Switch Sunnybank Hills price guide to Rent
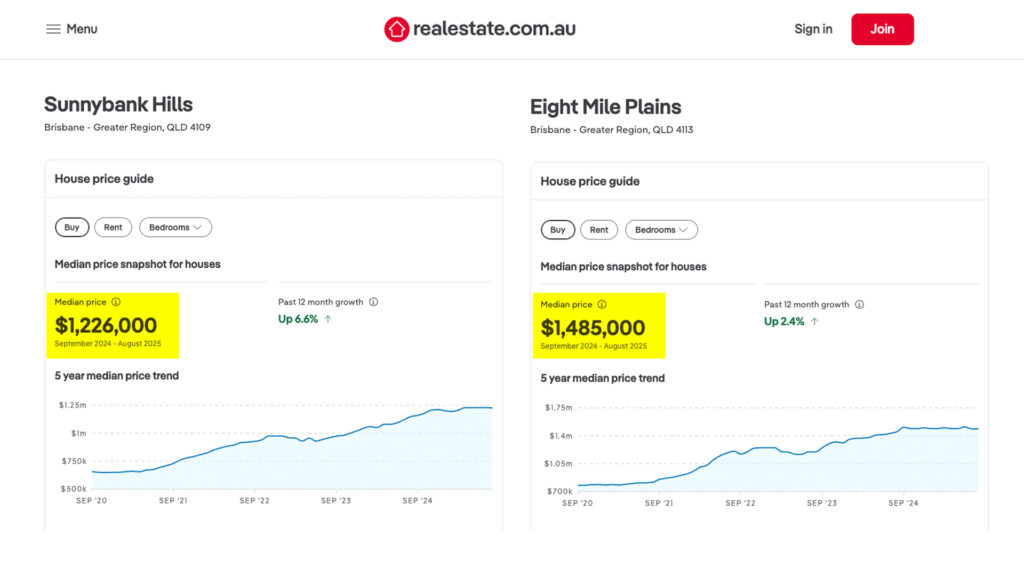Screen dimensions: 1024x576 click(113, 228)
